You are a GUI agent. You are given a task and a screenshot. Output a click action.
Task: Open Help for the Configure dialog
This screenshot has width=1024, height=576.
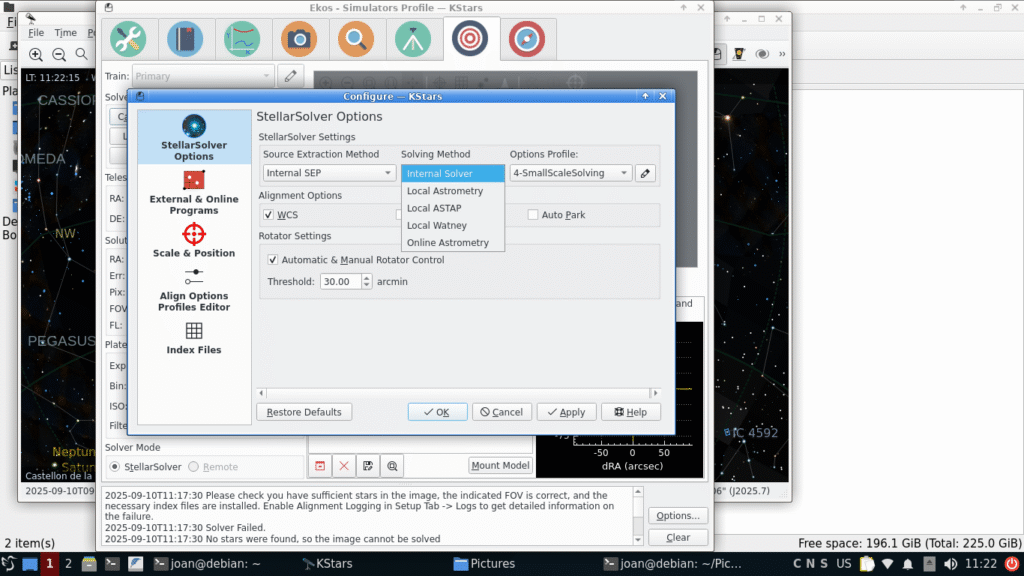click(x=631, y=412)
